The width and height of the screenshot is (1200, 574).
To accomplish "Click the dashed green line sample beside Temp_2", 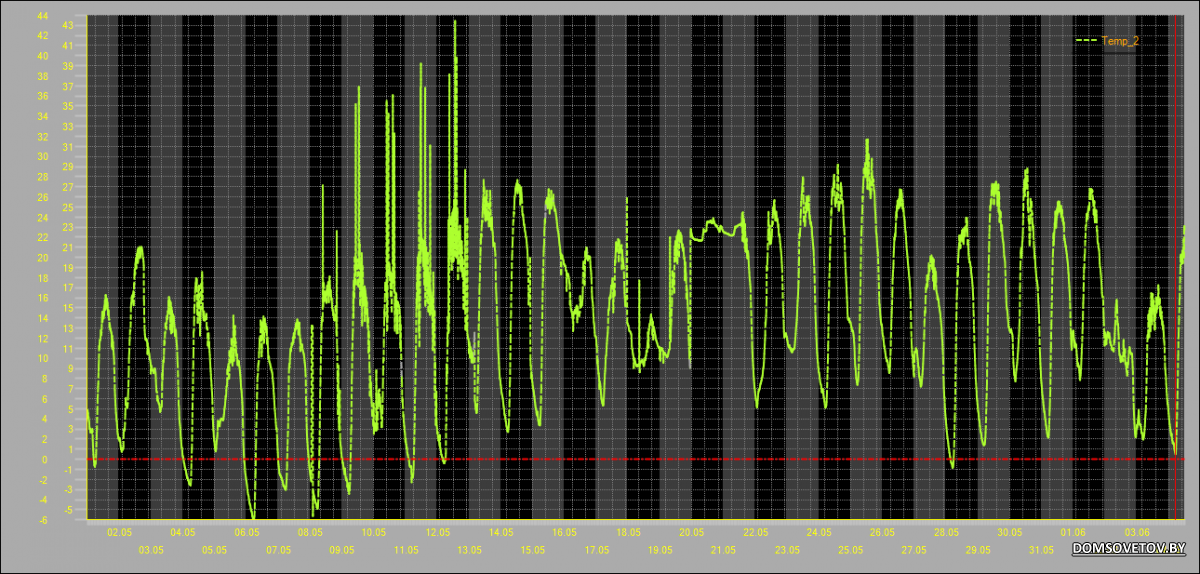I will point(1087,41).
